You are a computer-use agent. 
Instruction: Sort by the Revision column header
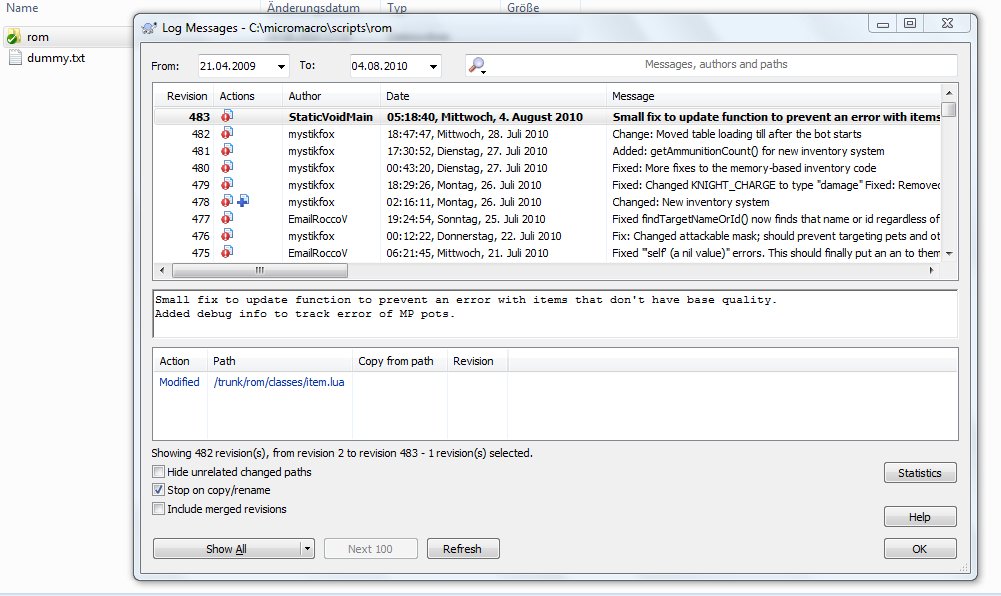[186, 96]
